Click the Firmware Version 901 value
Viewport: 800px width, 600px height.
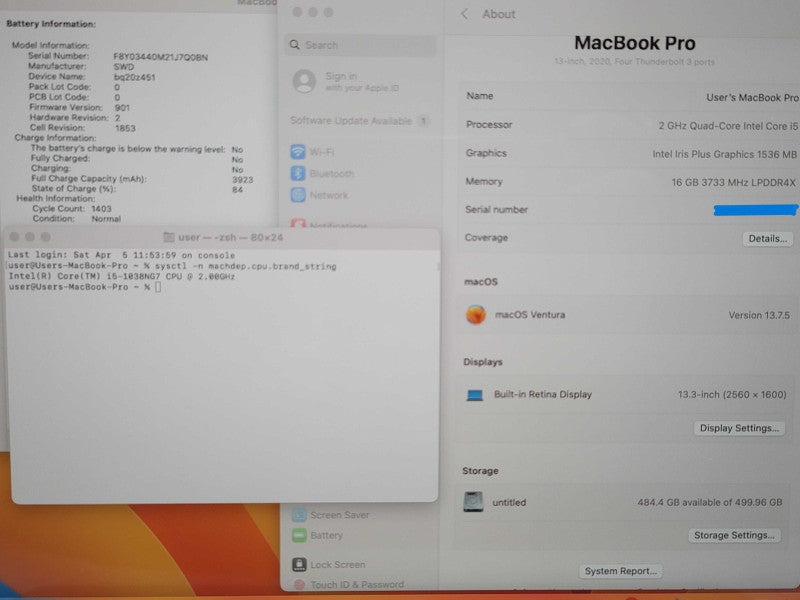click(x=122, y=108)
